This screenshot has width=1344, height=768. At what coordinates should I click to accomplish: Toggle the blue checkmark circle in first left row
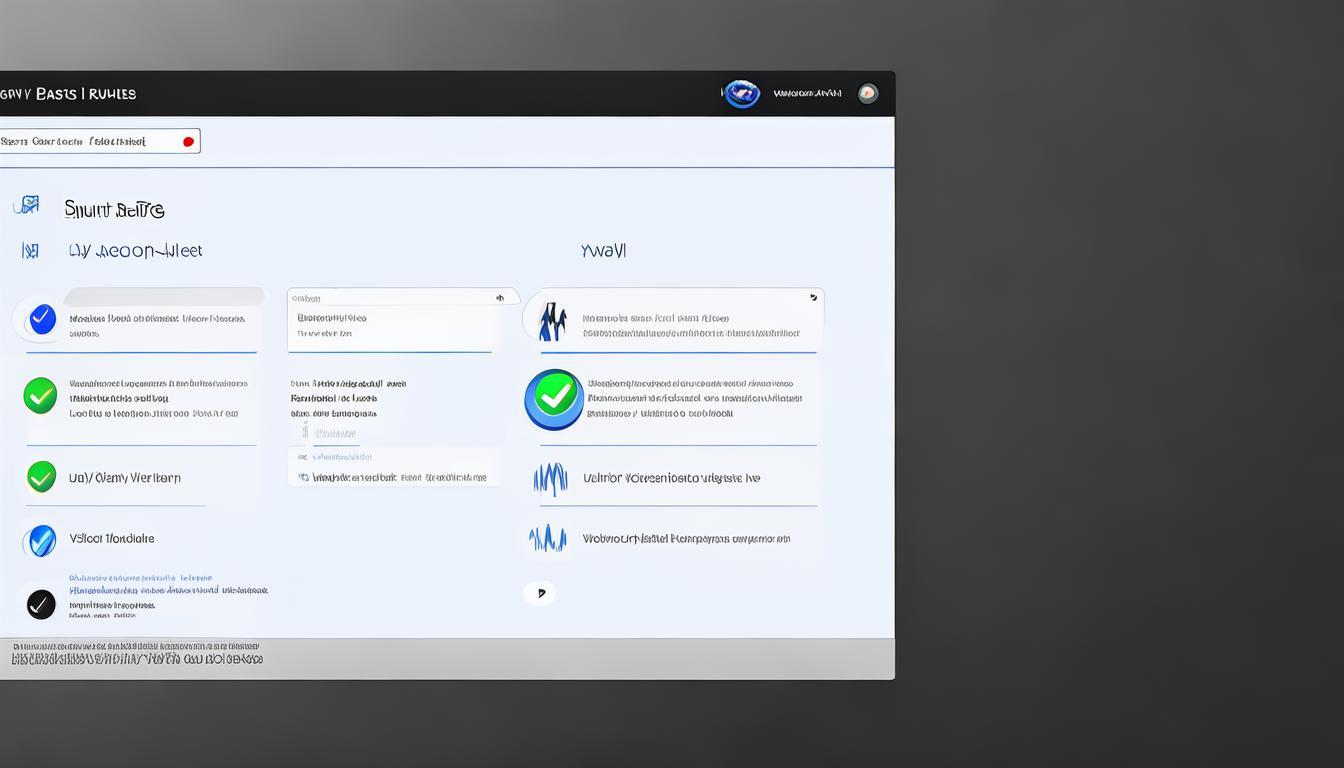pyautogui.click(x=42, y=320)
